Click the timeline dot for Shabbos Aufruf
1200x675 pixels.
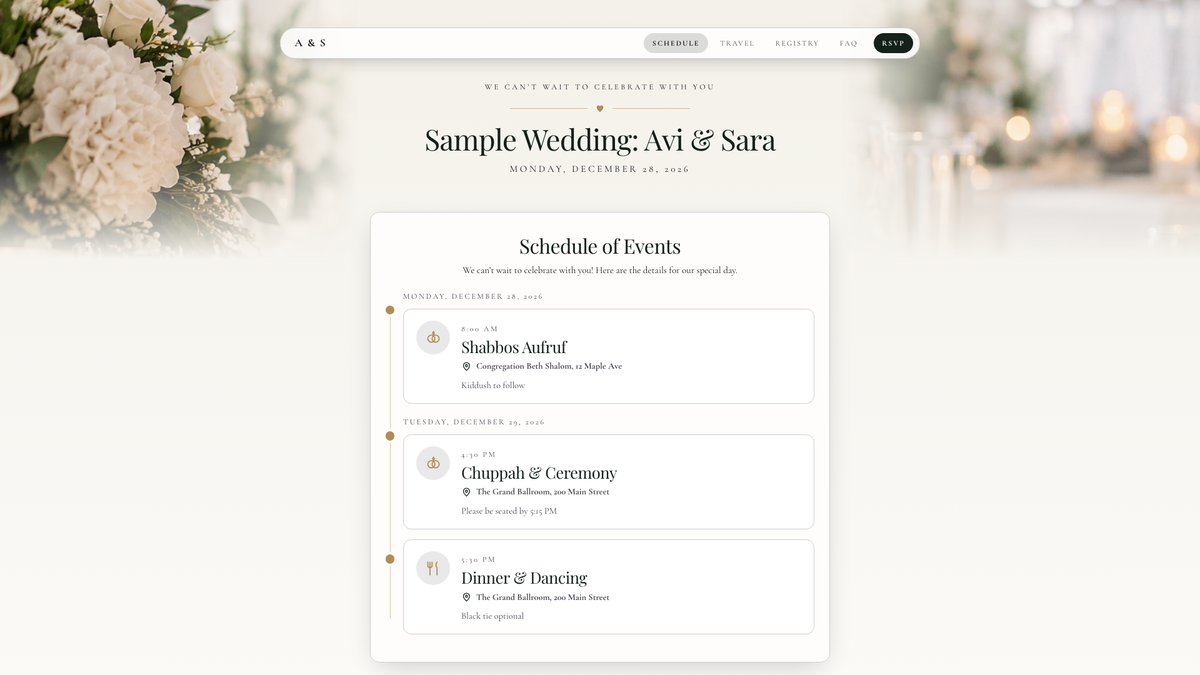pyautogui.click(x=390, y=310)
